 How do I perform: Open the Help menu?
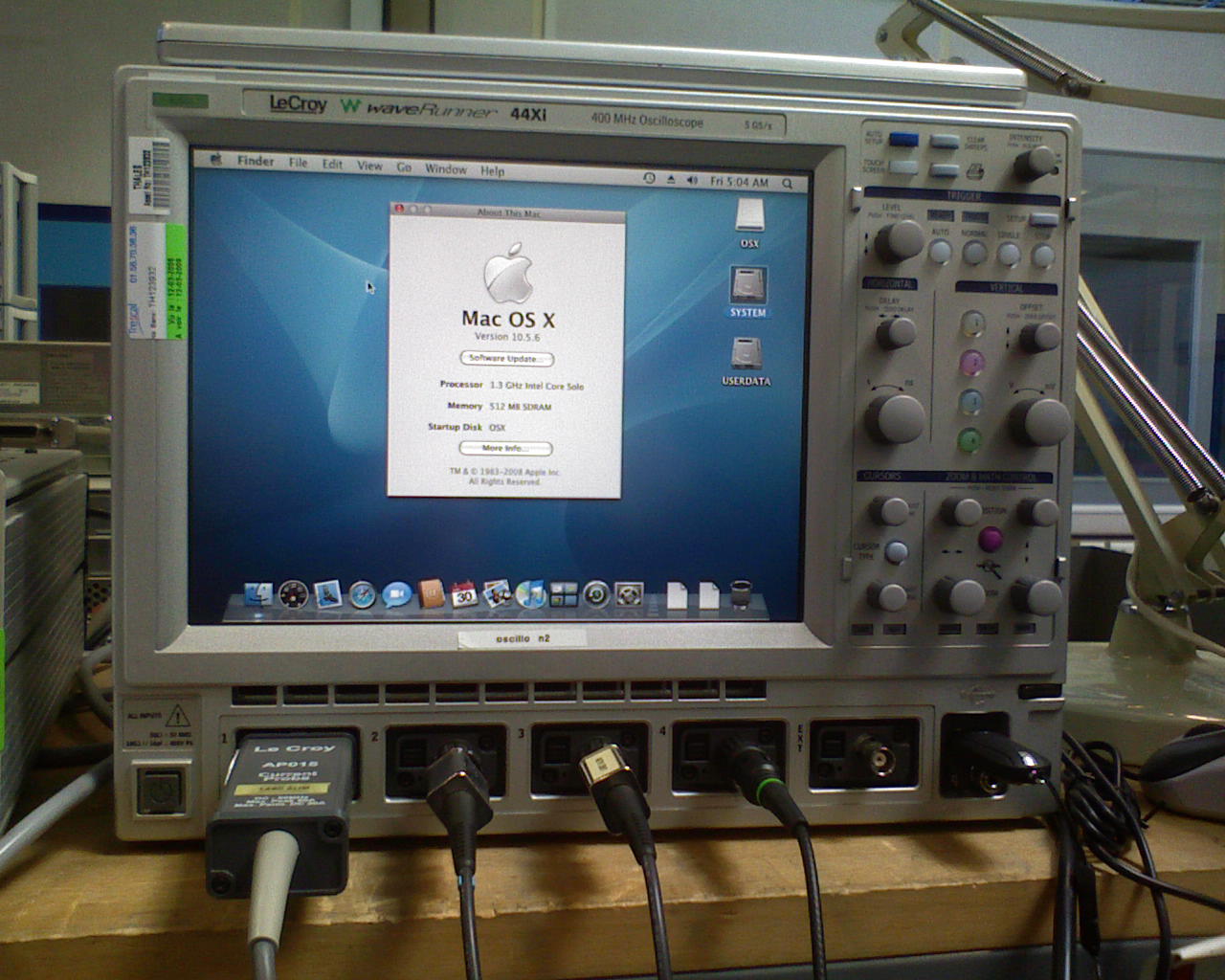pyautogui.click(x=492, y=170)
